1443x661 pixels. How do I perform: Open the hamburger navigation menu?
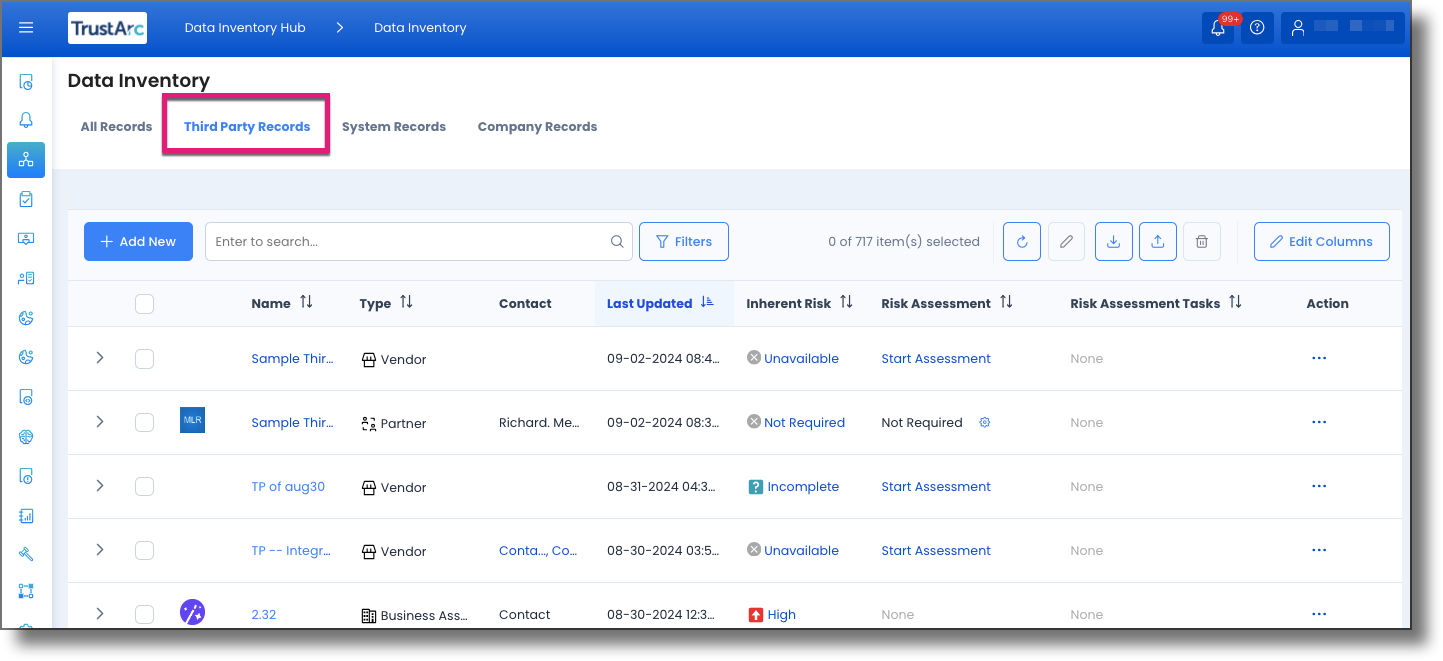pos(26,27)
